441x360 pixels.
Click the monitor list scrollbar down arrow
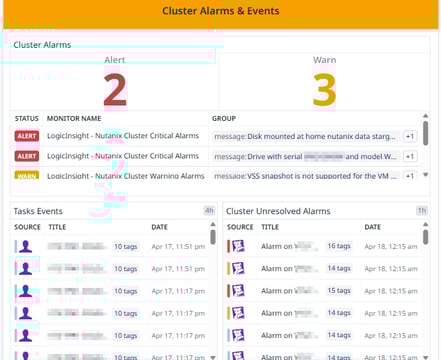click(x=426, y=175)
